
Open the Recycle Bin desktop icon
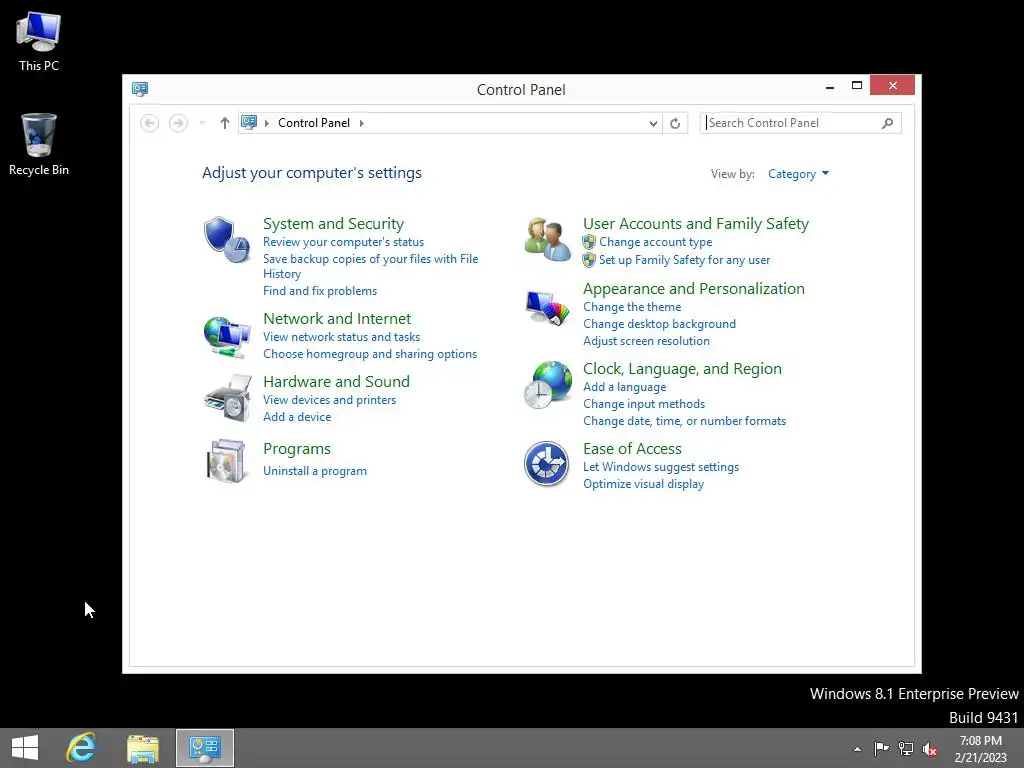point(39,144)
